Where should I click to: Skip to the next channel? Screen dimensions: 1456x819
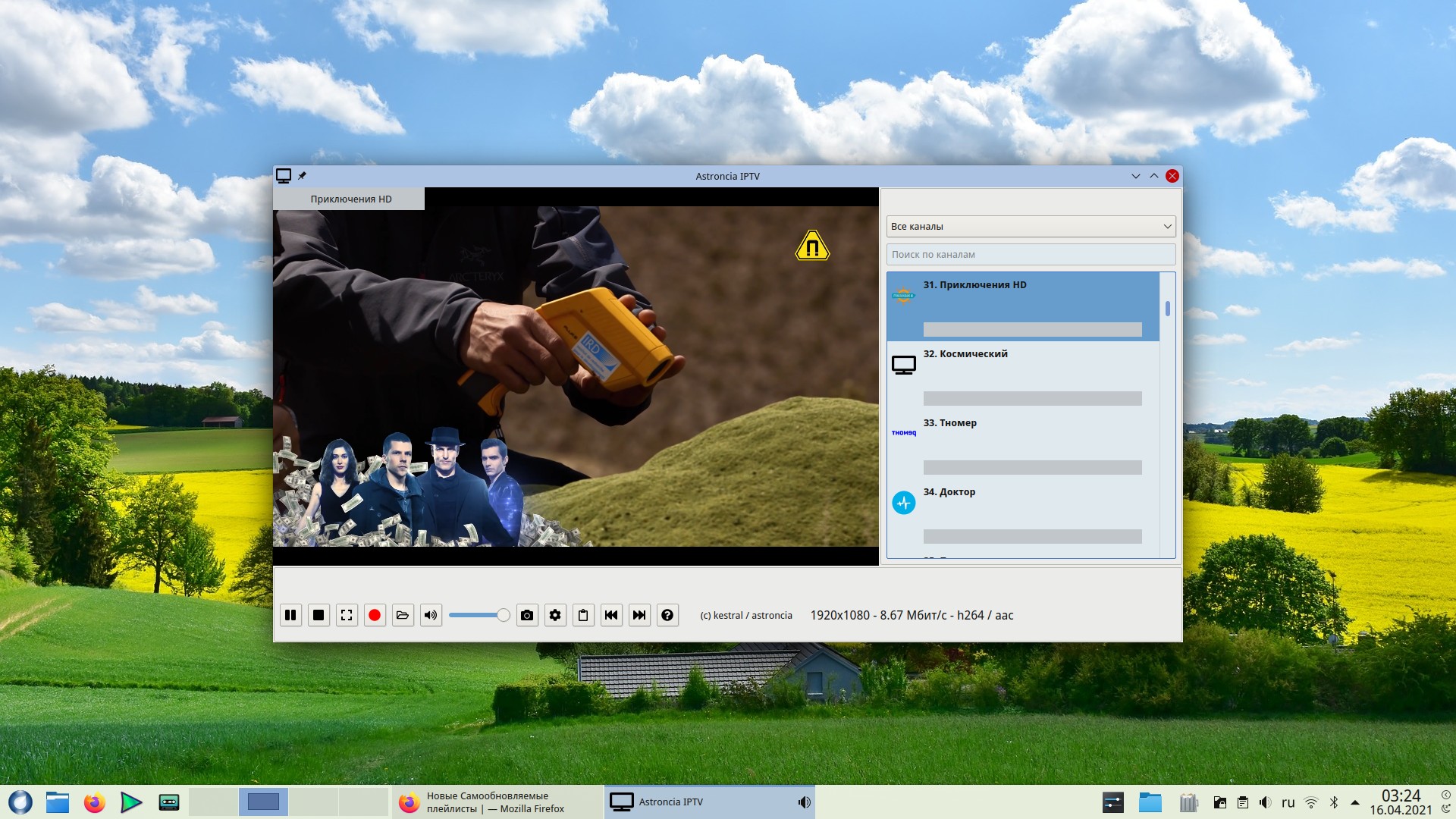click(x=639, y=615)
